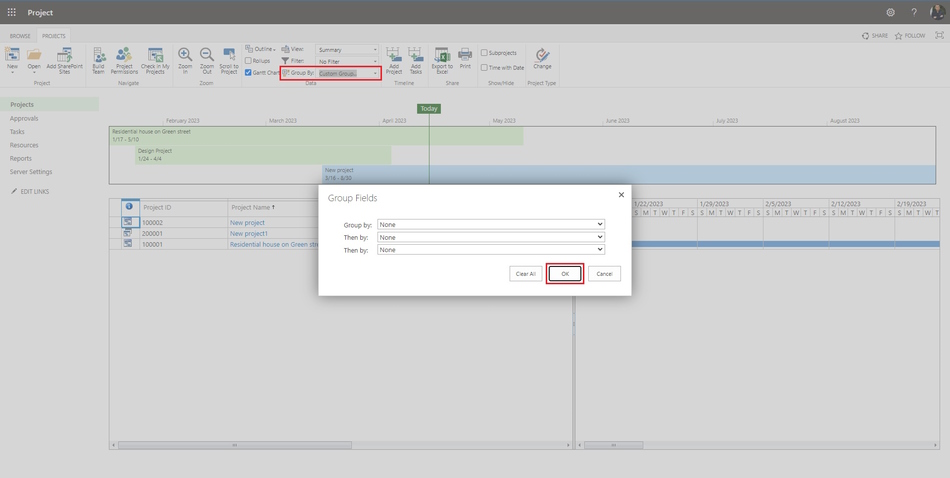Click the Clear All button

(x=525, y=274)
